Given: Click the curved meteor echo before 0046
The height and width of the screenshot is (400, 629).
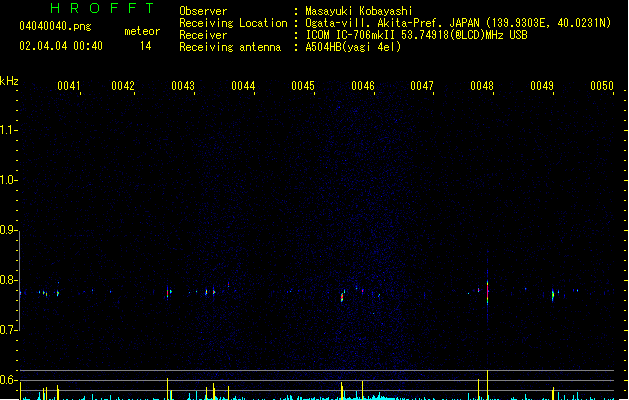Looking at the screenshot, I should coord(343,296).
